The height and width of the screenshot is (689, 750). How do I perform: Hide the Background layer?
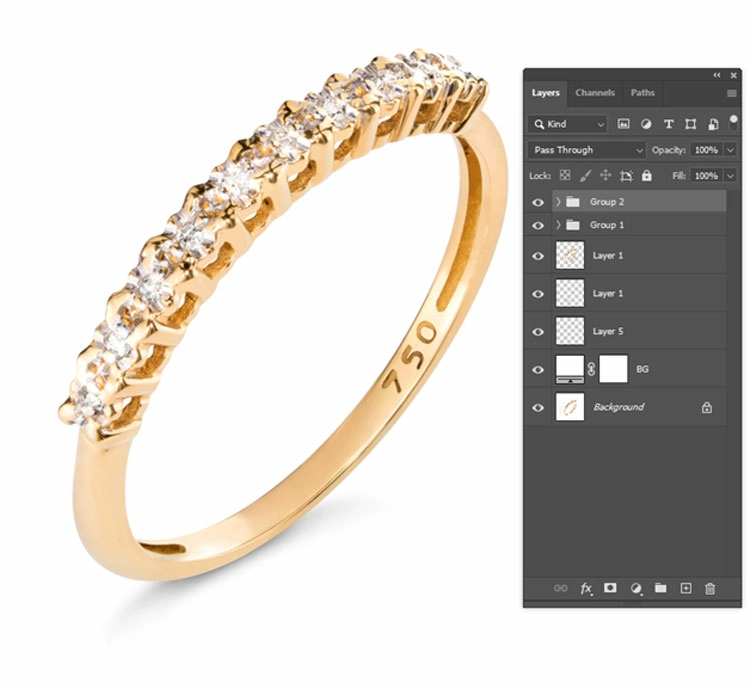[538, 408]
